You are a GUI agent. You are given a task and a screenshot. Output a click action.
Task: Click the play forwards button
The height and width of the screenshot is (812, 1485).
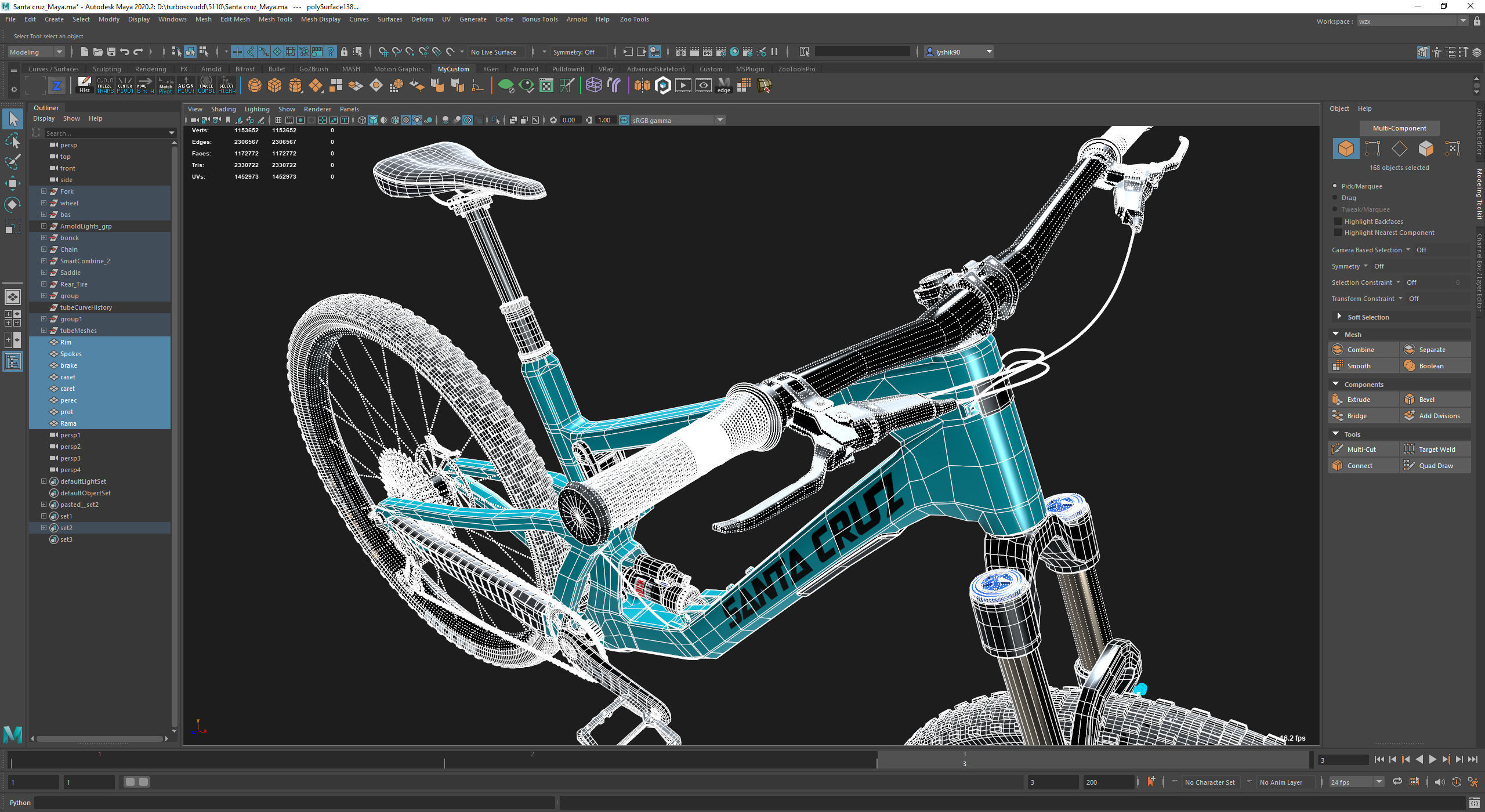tap(1432, 759)
